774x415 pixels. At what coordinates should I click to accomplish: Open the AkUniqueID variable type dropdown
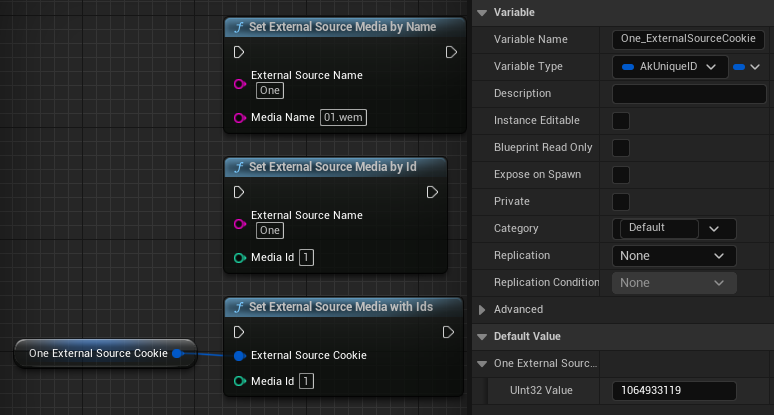coord(669,67)
